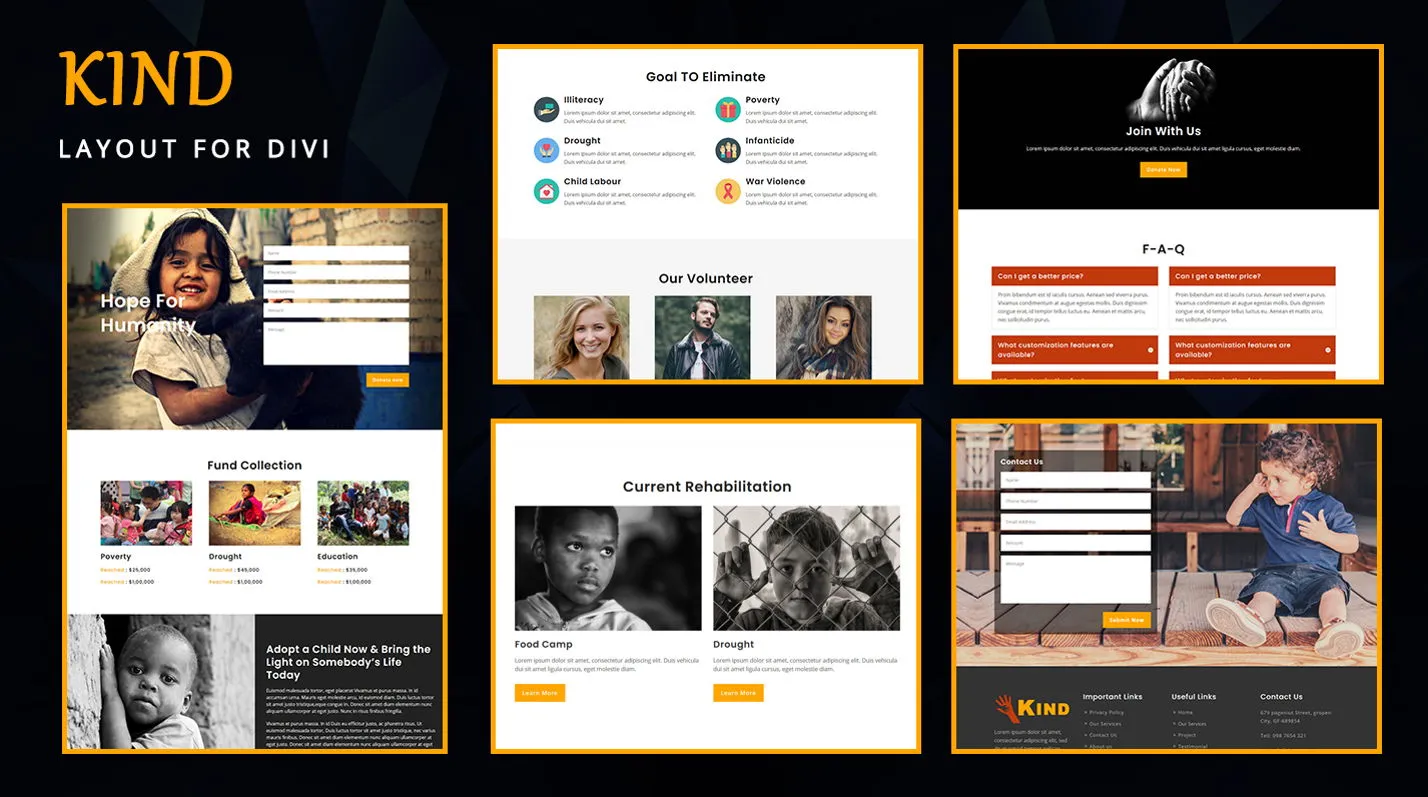This screenshot has height=797, width=1428.
Task: Click the 'Education' fund title
Action: (x=338, y=557)
